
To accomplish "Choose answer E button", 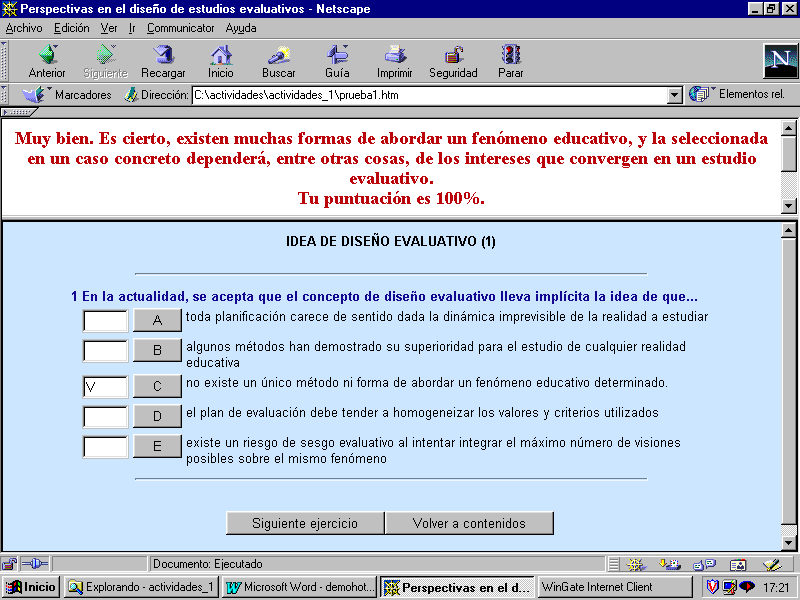I will (157, 446).
